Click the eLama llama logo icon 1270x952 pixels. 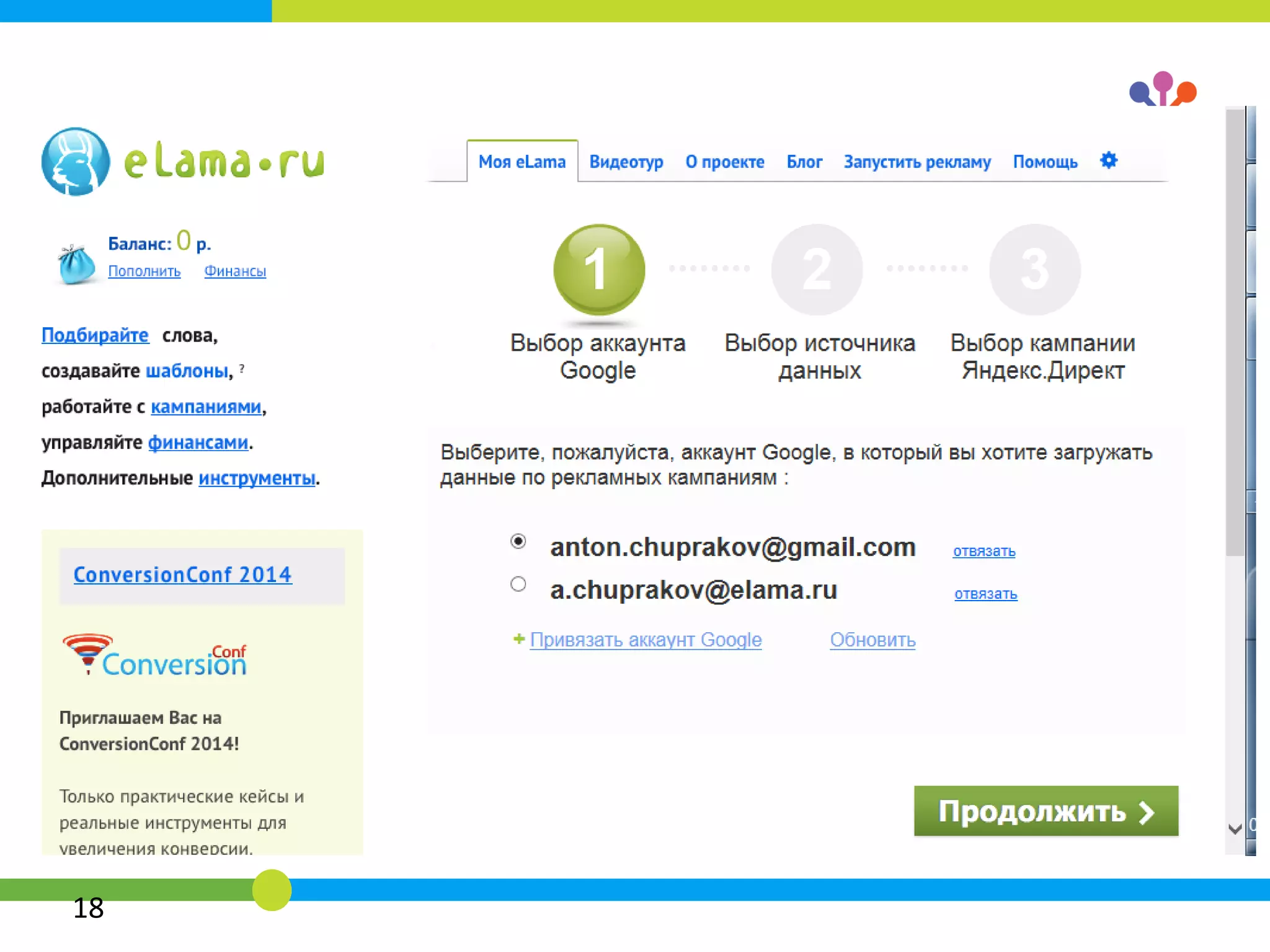(x=76, y=161)
